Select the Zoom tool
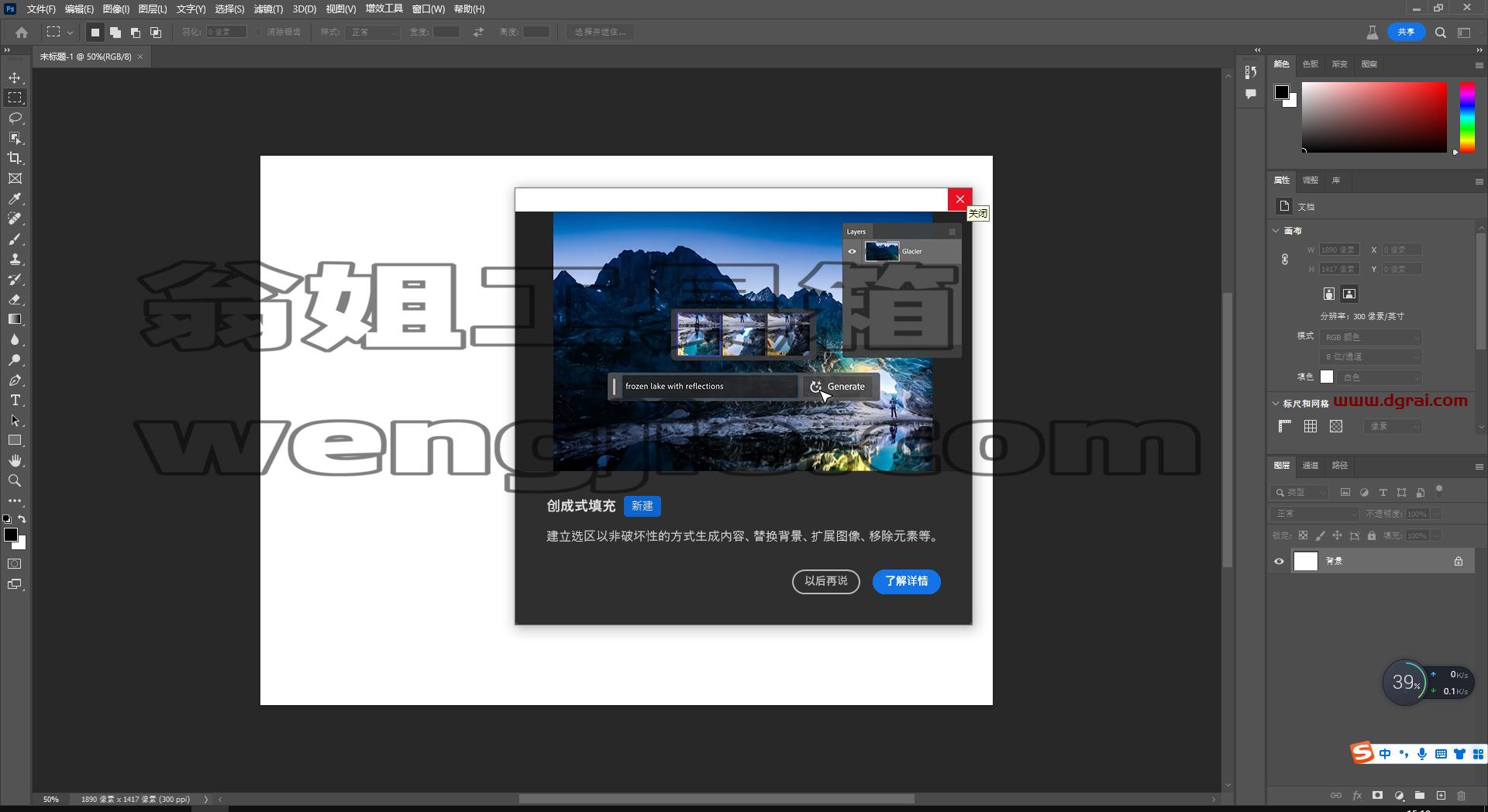The width and height of the screenshot is (1488, 812). [15, 480]
